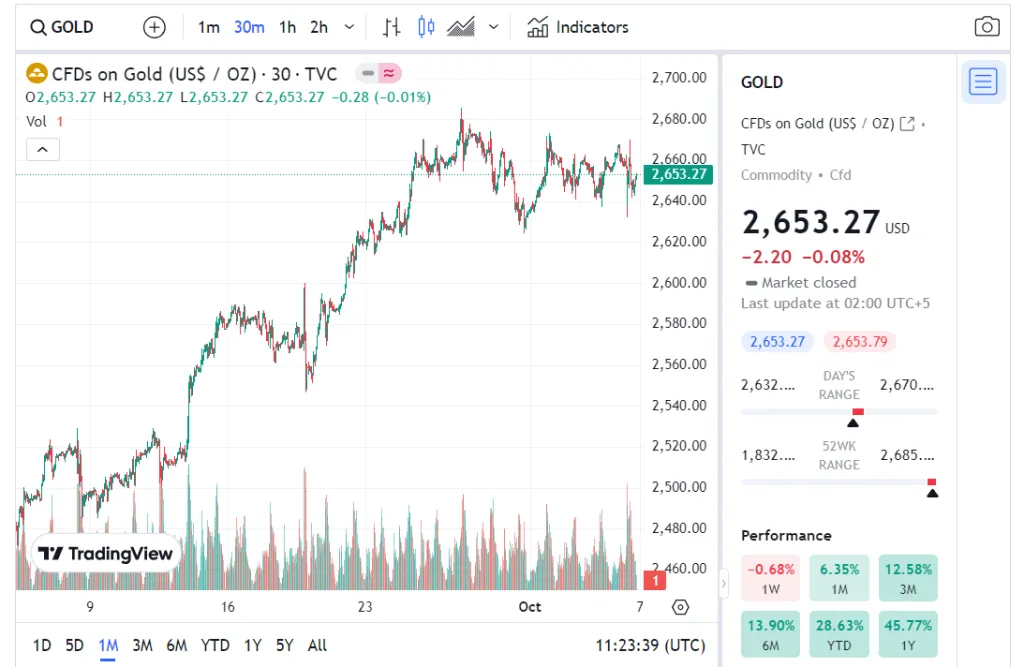1024x667 pixels.
Task: Select the YTD date range
Action: pos(215,645)
